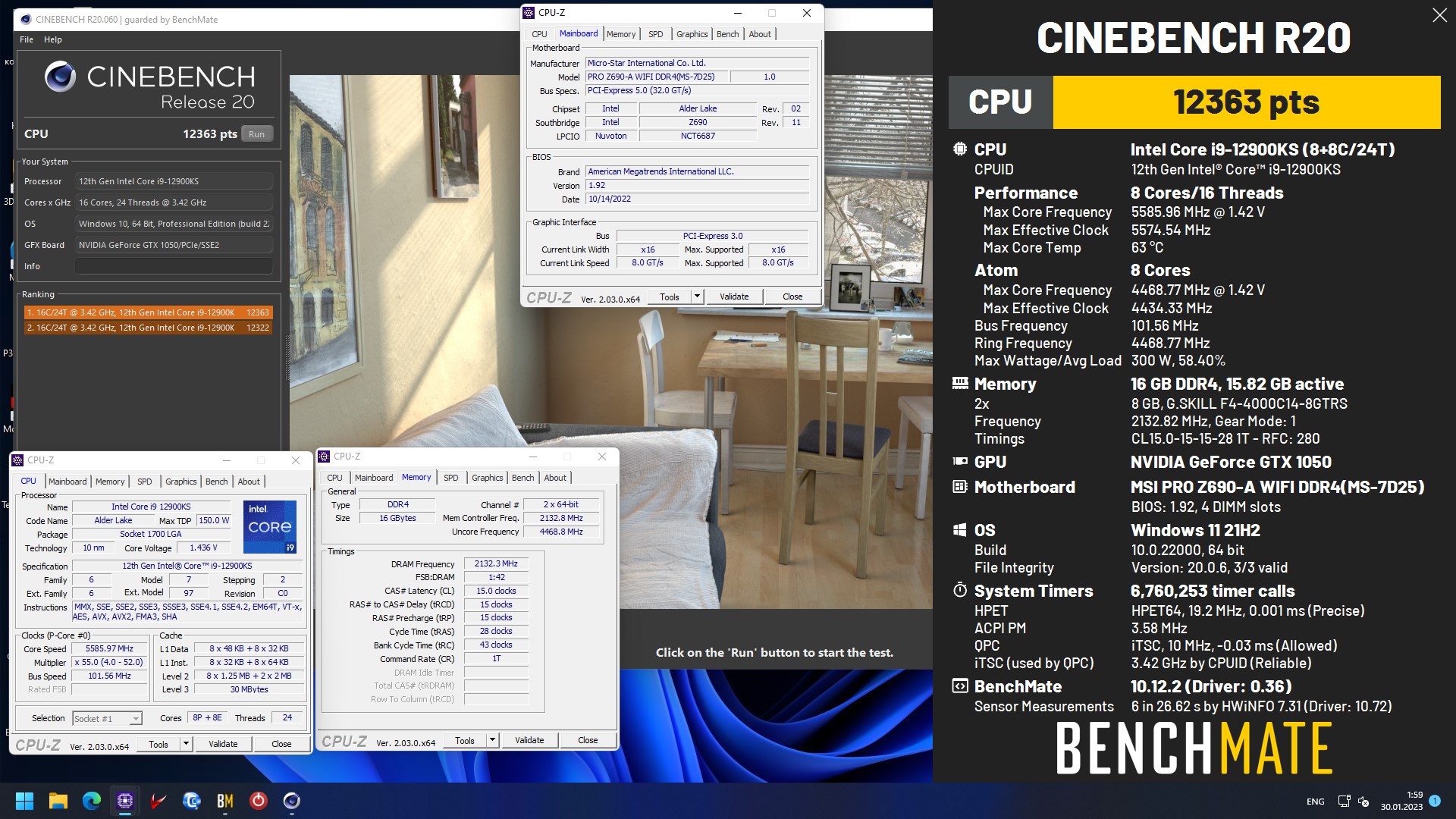Click Close button in CPU-tab CPU-Z

coord(281,744)
